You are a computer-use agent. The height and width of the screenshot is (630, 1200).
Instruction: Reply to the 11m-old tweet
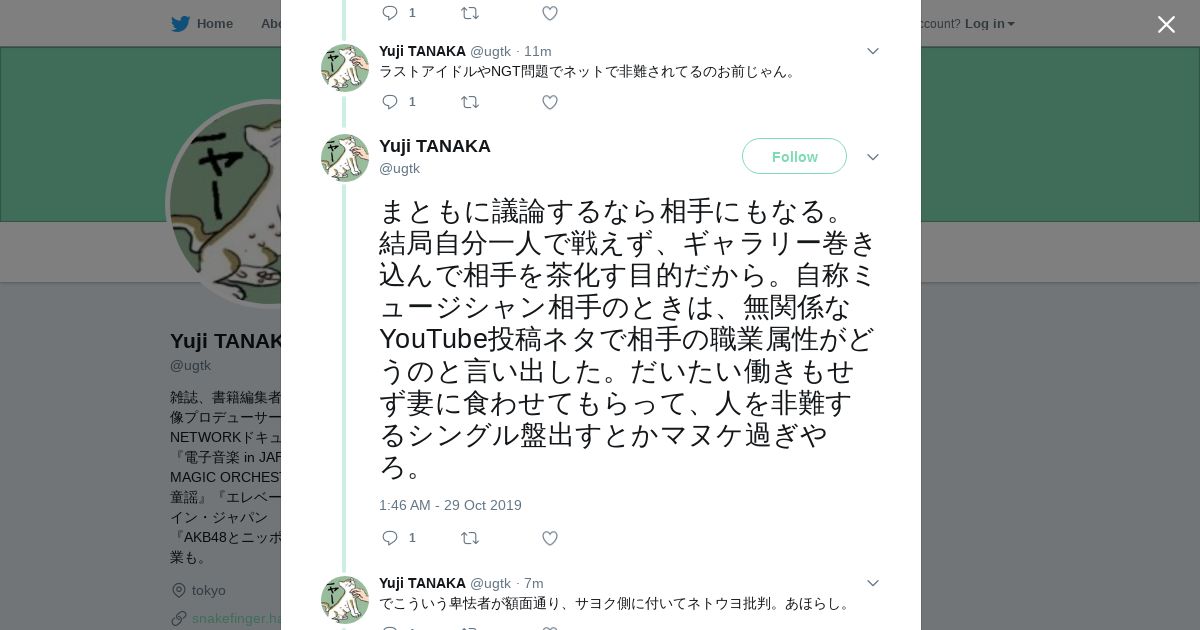(x=390, y=102)
